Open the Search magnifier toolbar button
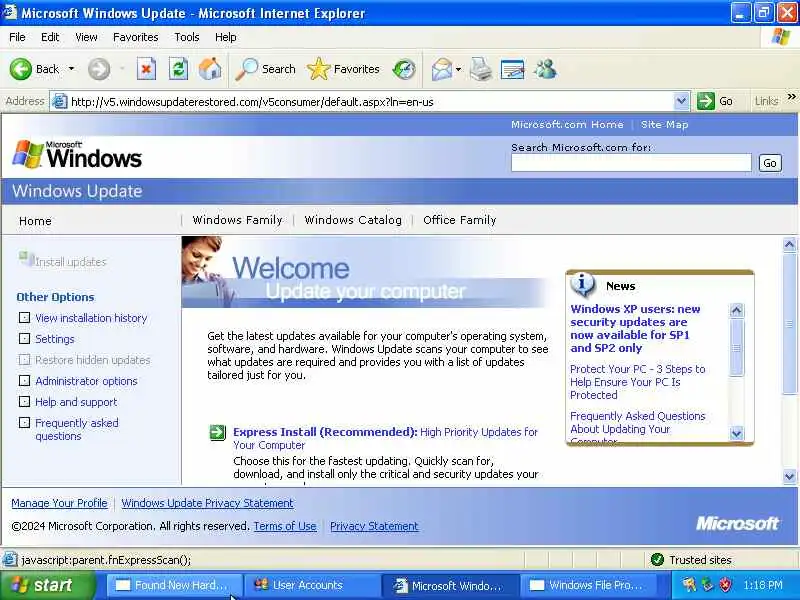 pos(265,69)
